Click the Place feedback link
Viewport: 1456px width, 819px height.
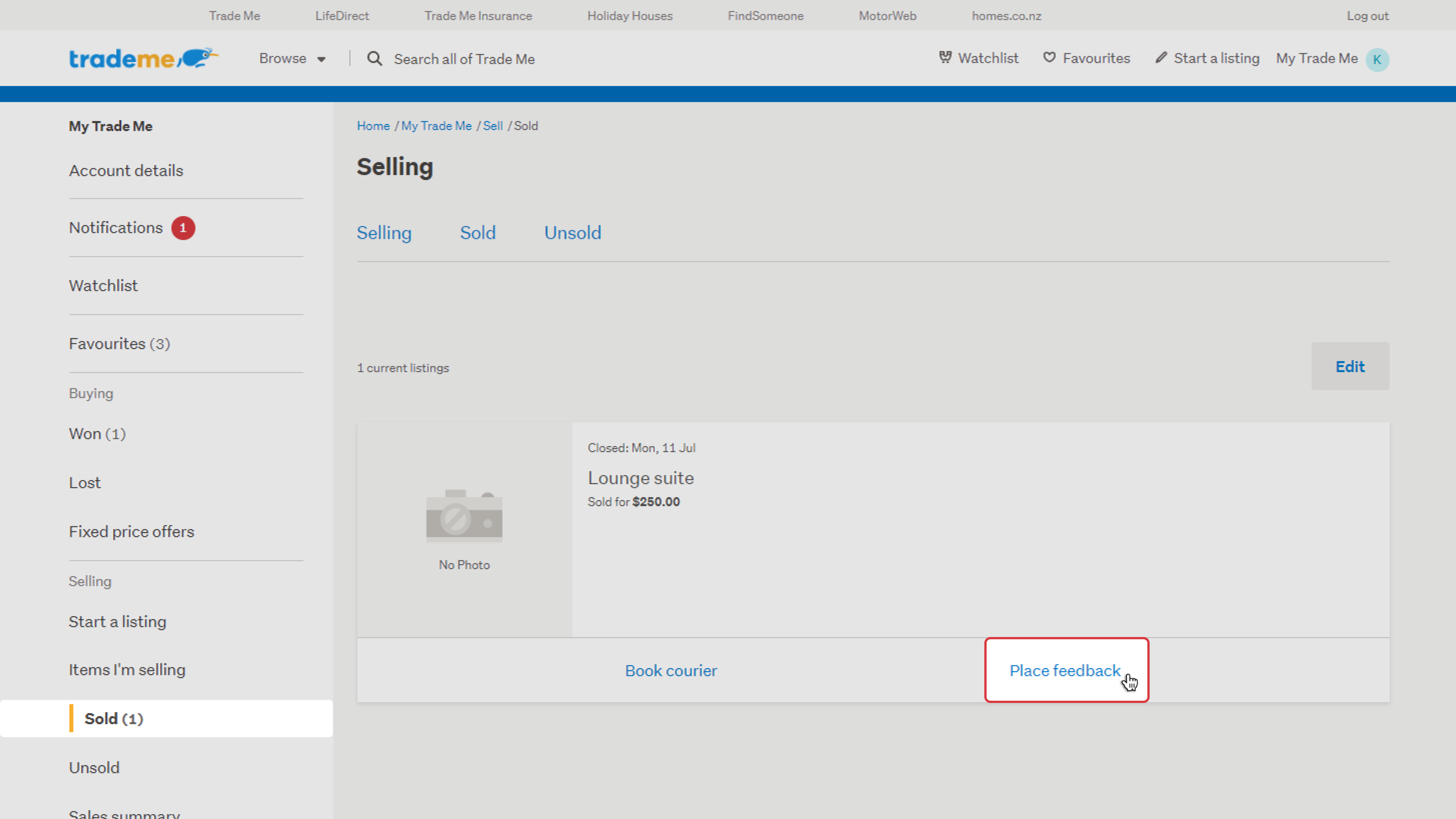1065,670
